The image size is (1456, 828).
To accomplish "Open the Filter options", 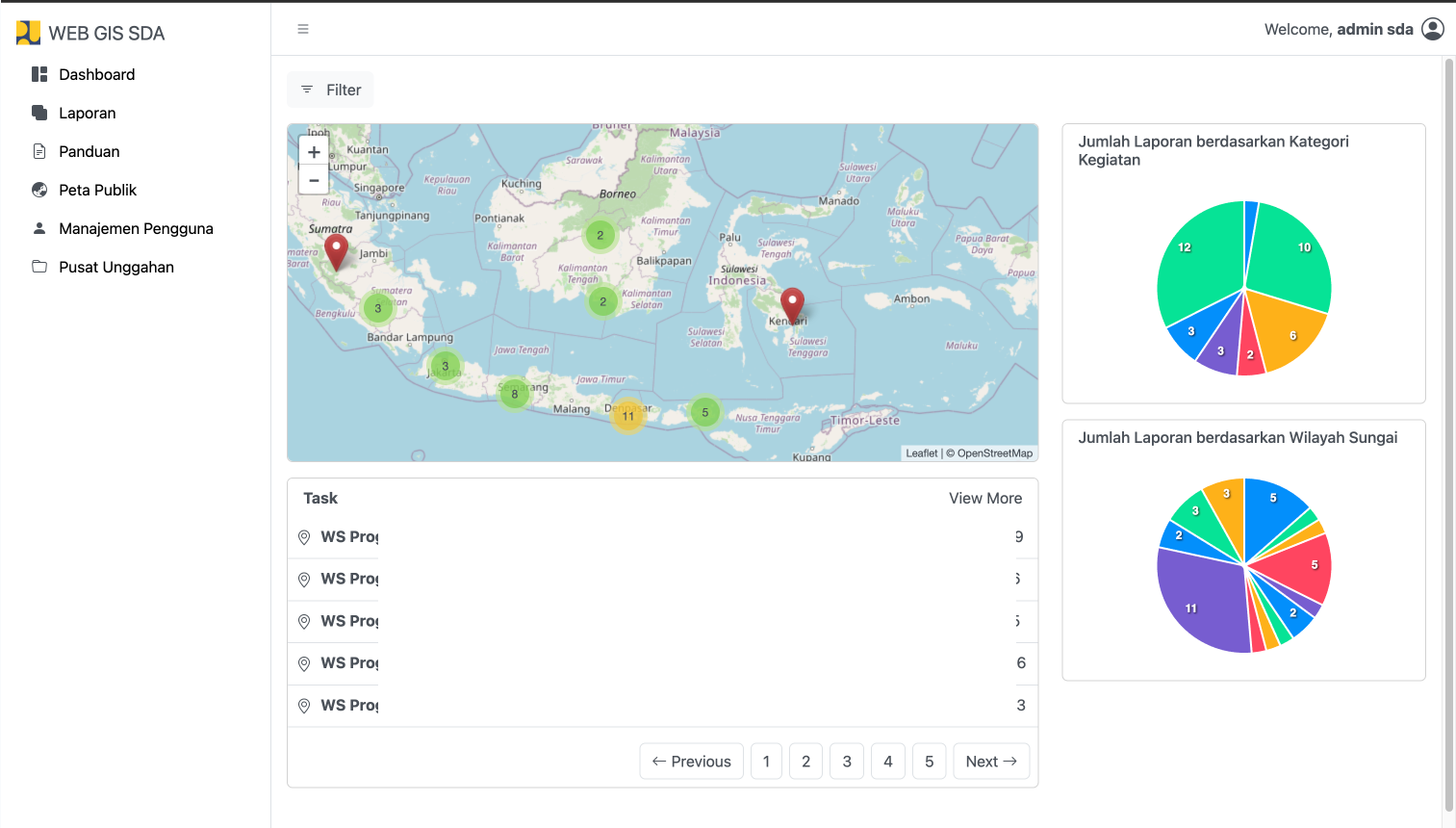I will tap(330, 90).
